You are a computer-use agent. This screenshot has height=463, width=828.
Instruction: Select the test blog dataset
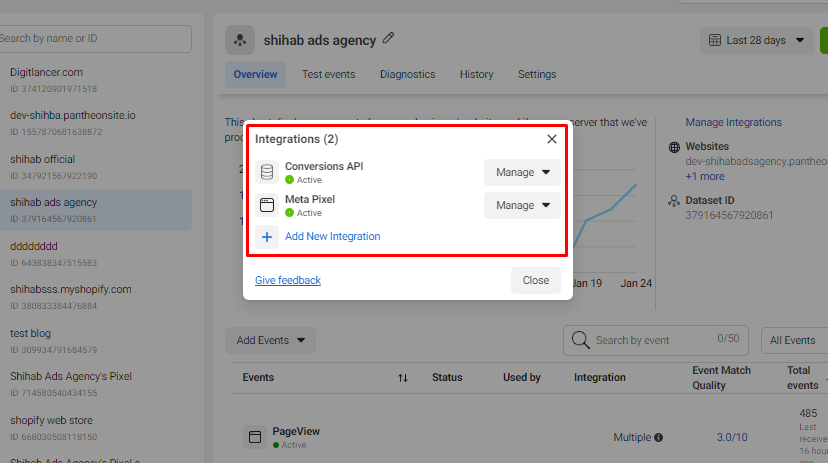point(96,341)
